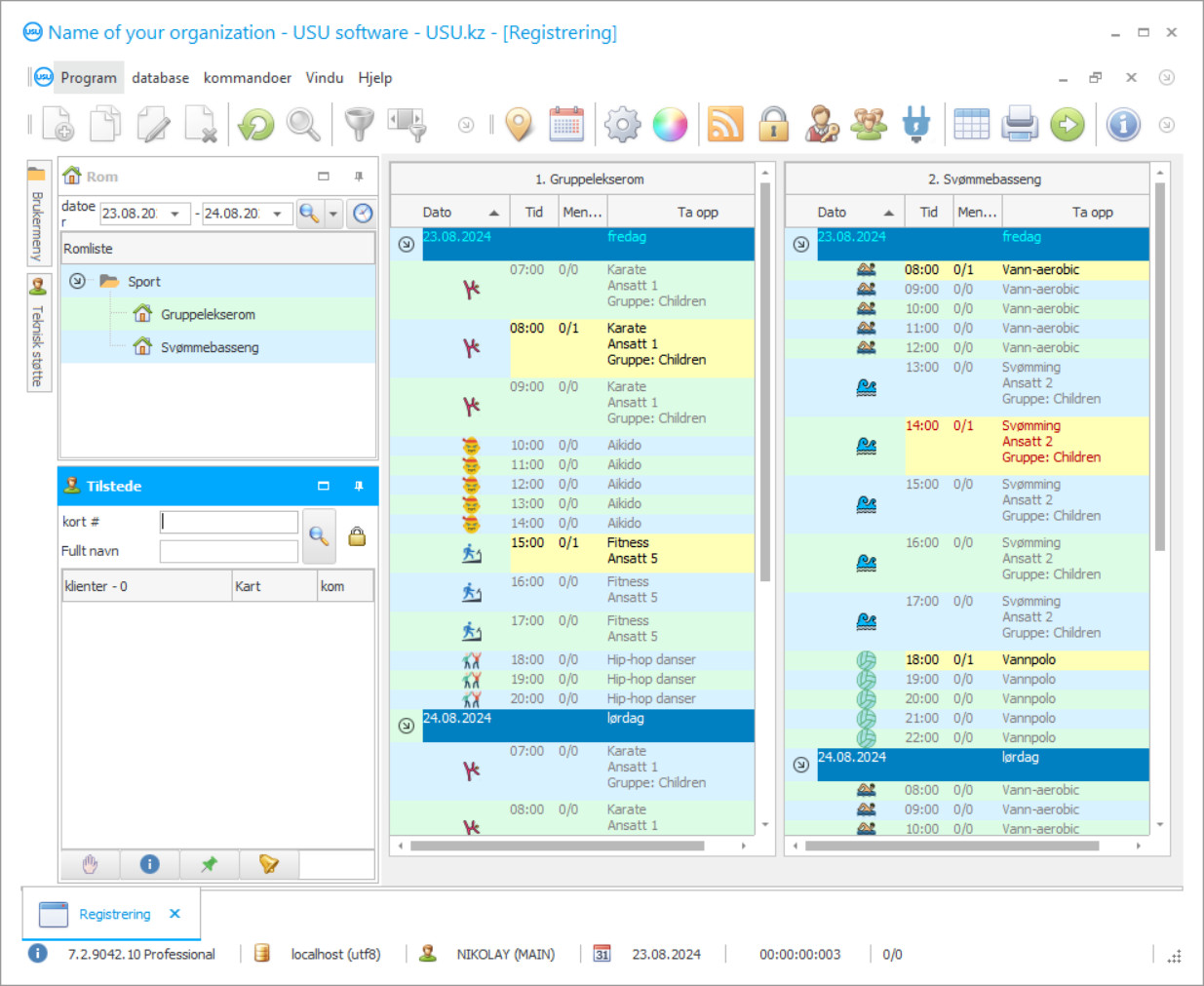
Task: Close the Registrering tab
Action: pyautogui.click(x=175, y=914)
